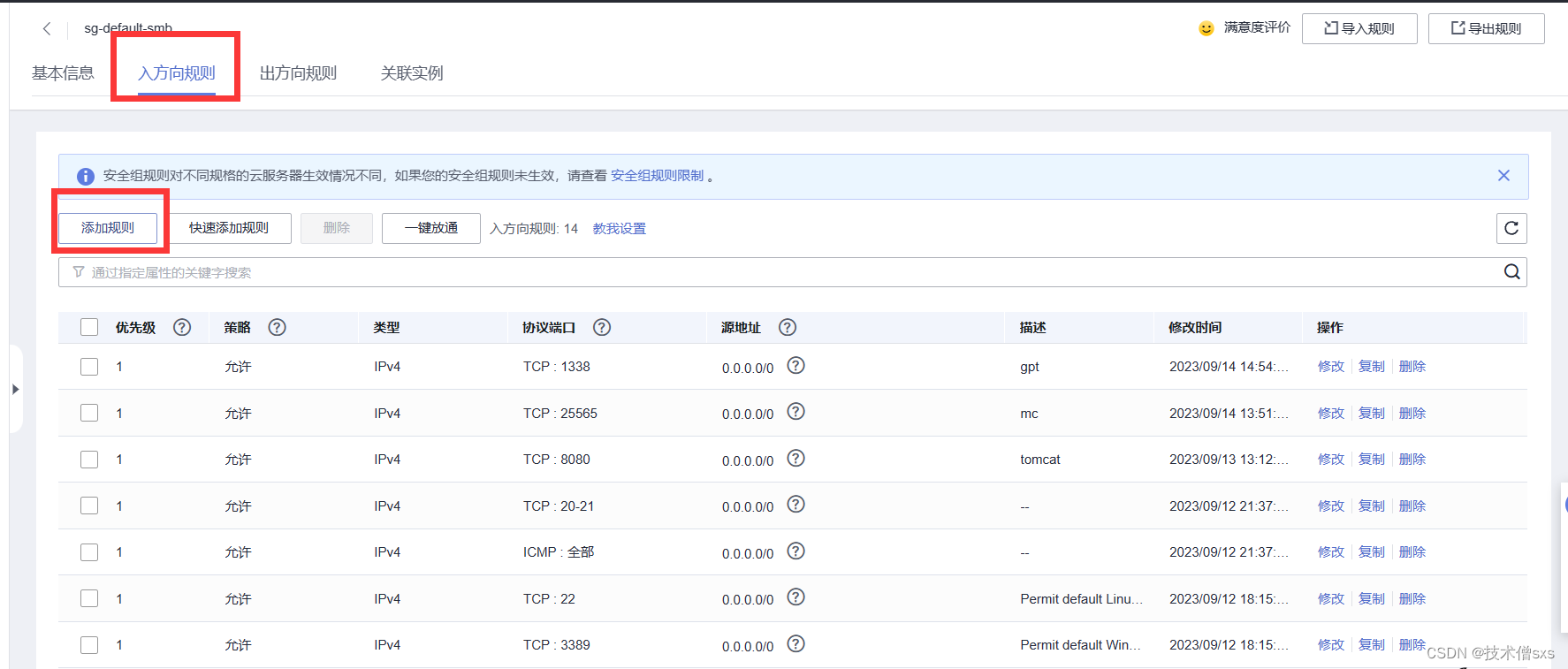This screenshot has height=669, width=1568.
Task: Click source help icon in TCP 25565 row
Action: click(x=795, y=412)
